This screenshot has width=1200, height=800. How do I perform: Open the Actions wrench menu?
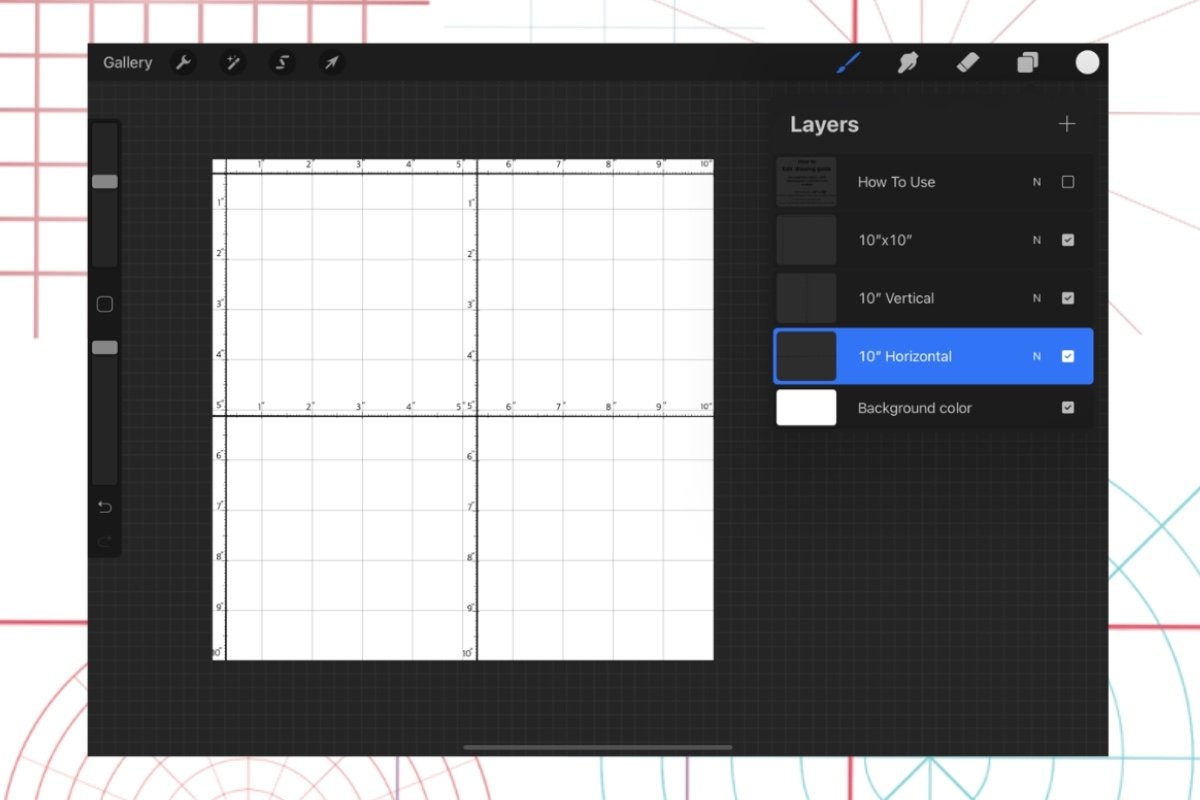coord(183,63)
